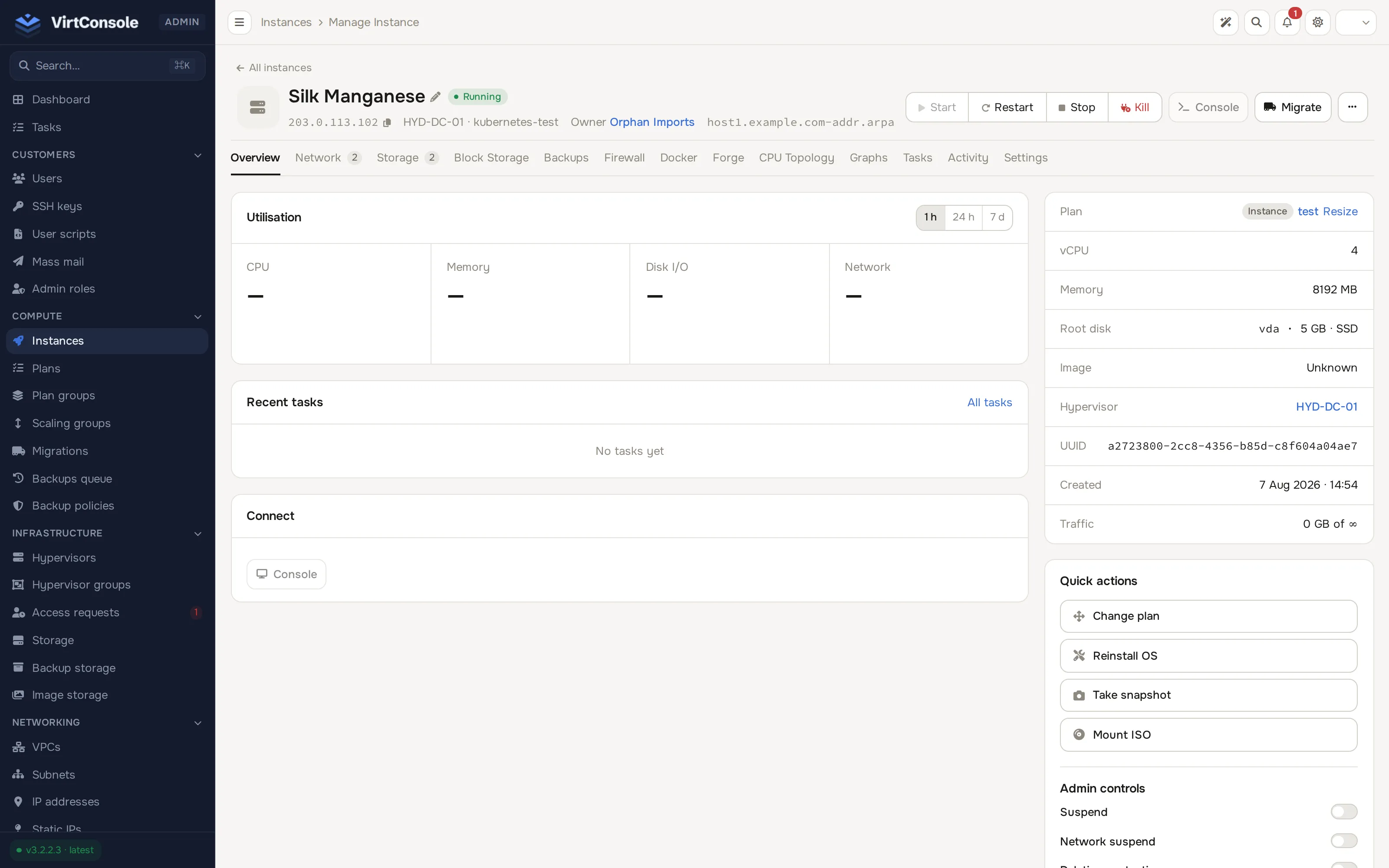Image resolution: width=1389 pixels, height=868 pixels.
Task: Select the 24 h utilisation range
Action: 963,217
